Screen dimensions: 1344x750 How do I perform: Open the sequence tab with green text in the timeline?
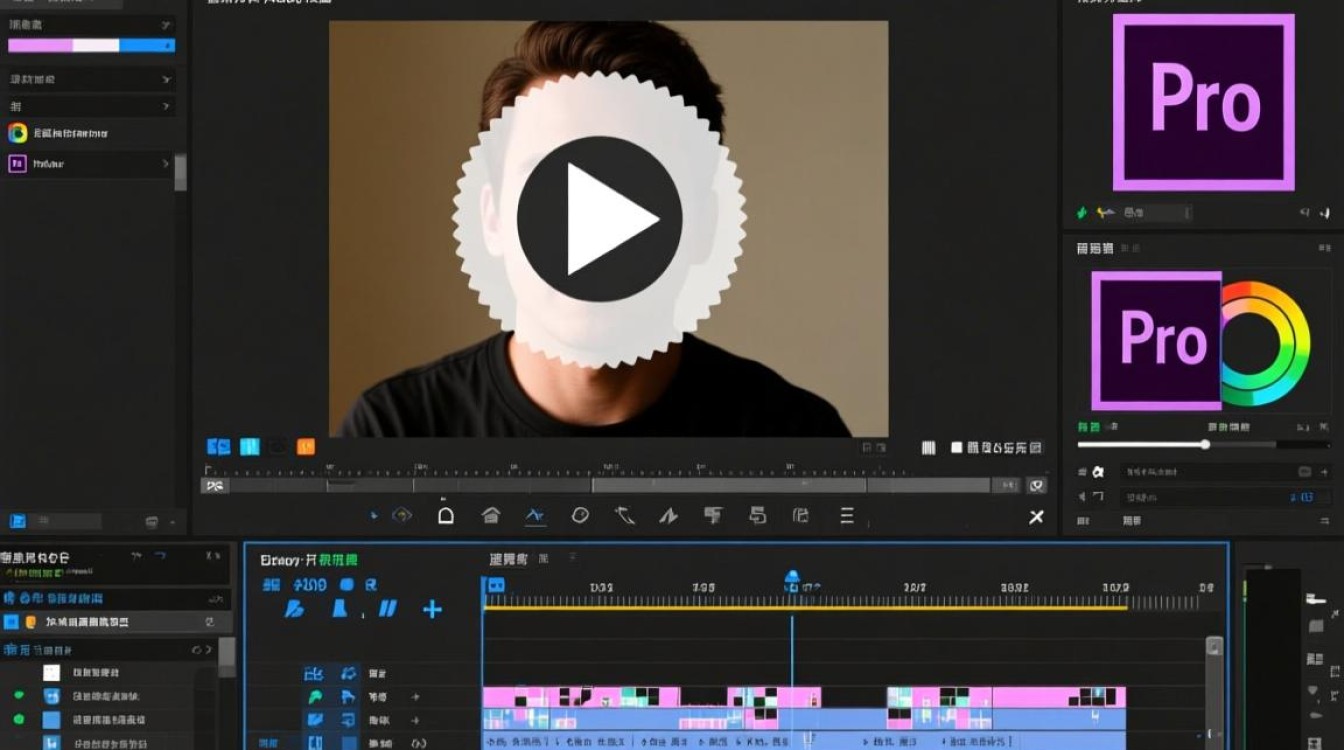309,560
